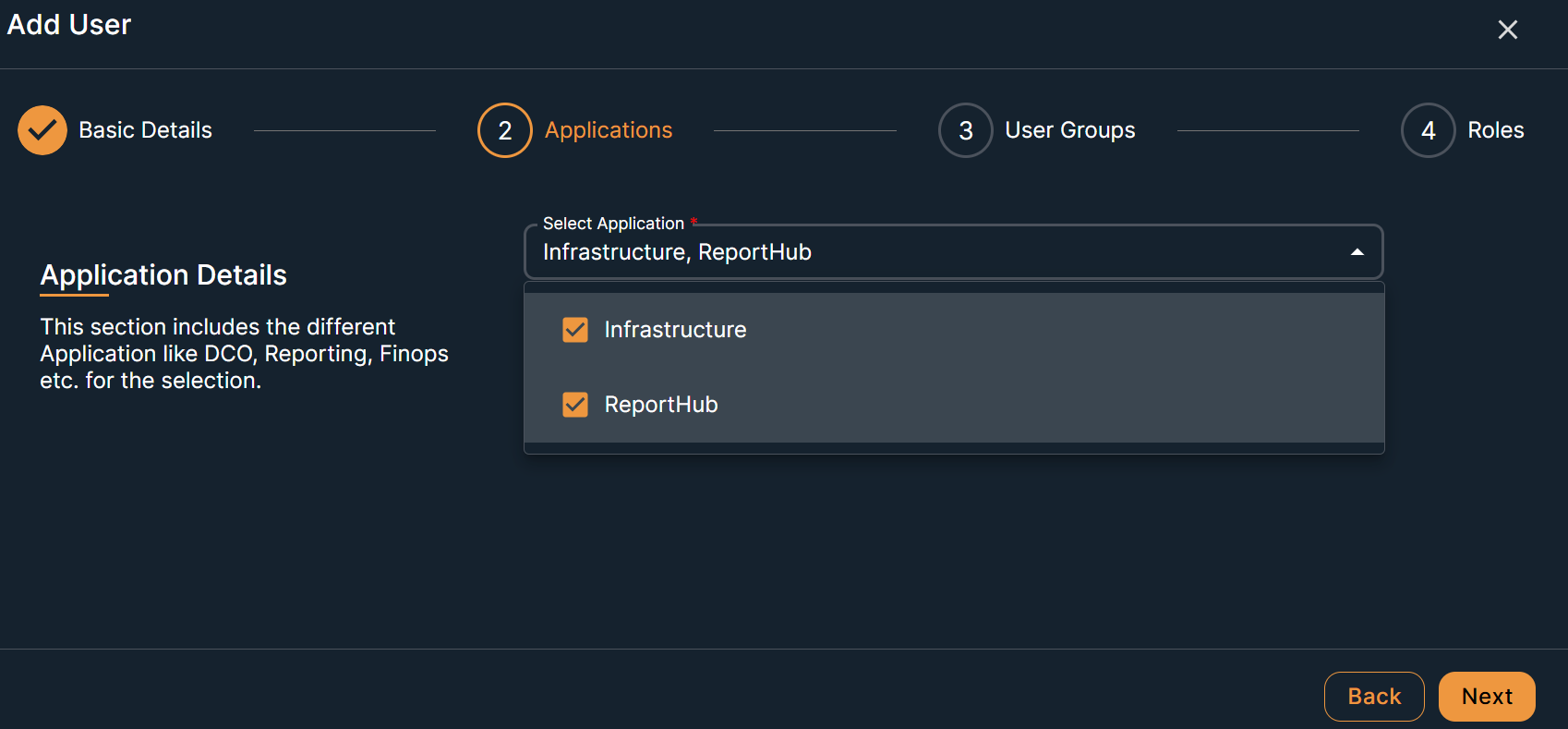
Task: Select the Infrastructure option text in list
Action: (675, 330)
